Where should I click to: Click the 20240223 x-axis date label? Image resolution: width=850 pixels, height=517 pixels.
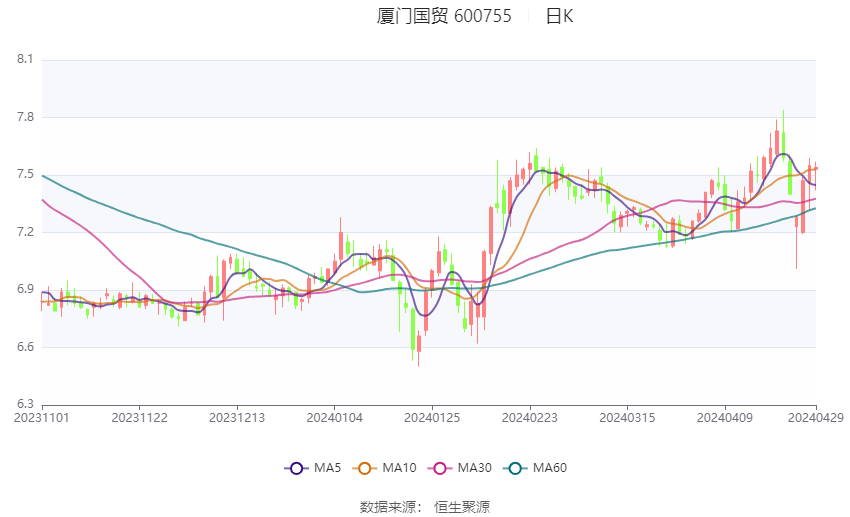click(530, 418)
